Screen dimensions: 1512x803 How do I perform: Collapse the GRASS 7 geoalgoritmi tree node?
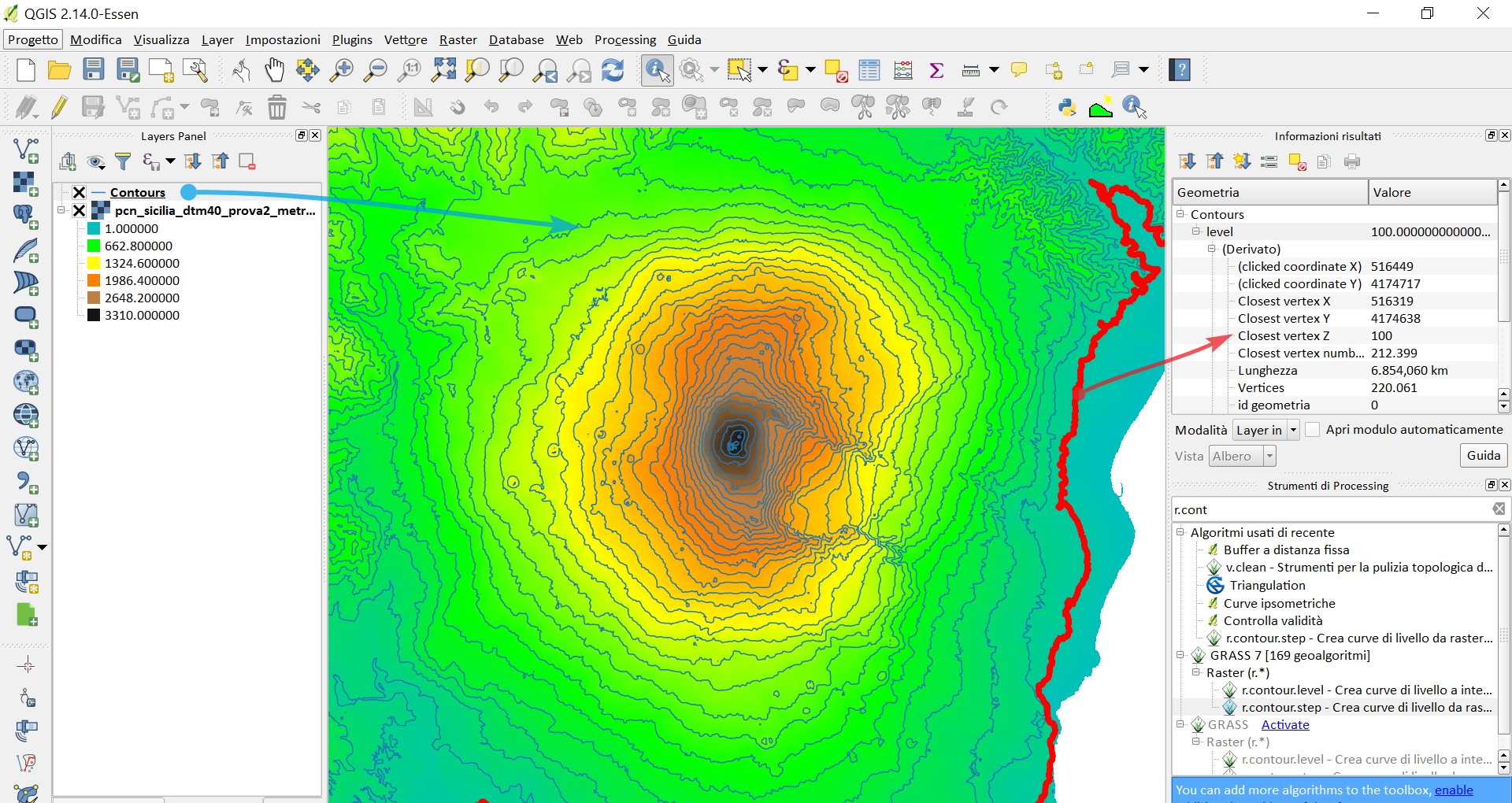(x=1180, y=655)
